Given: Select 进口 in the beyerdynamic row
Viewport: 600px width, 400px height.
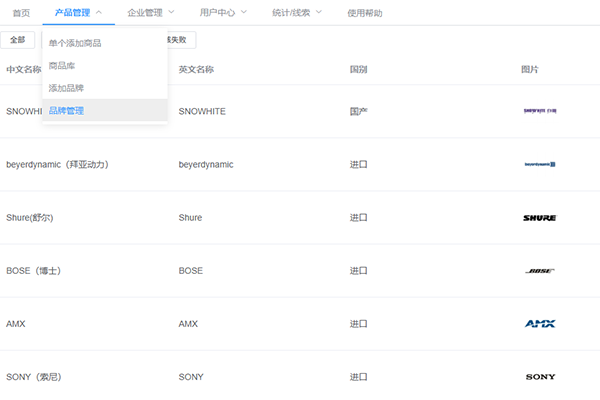Looking at the screenshot, I should tap(359, 165).
